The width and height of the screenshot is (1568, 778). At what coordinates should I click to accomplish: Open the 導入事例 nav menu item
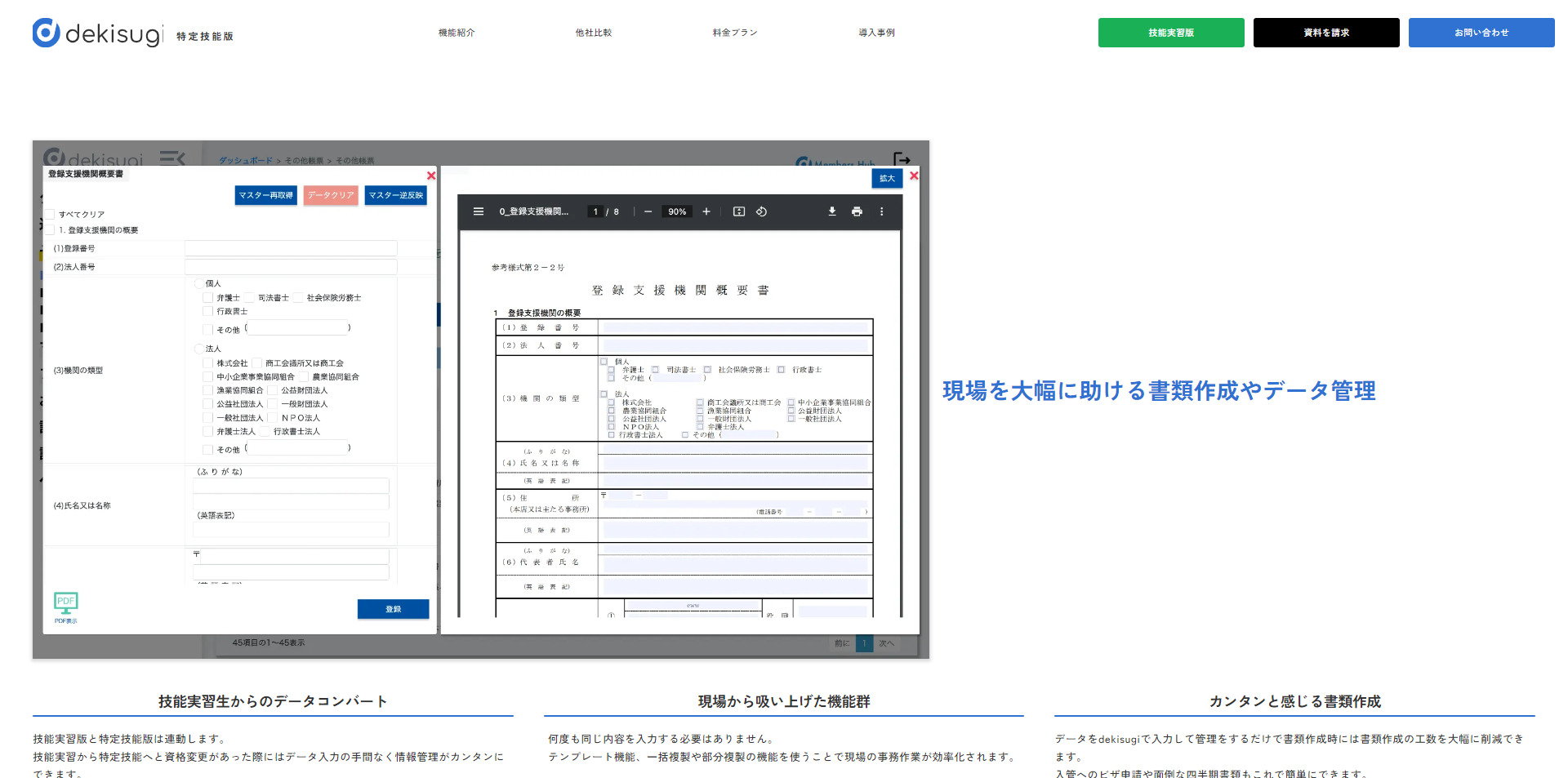coord(876,33)
